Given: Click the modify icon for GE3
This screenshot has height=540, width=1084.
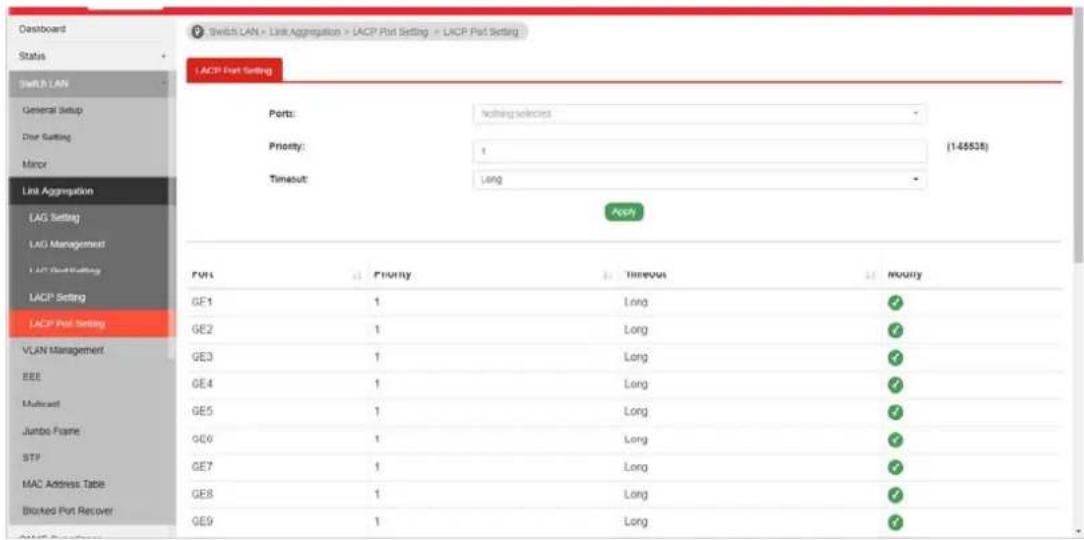Looking at the screenshot, I should click(896, 357).
